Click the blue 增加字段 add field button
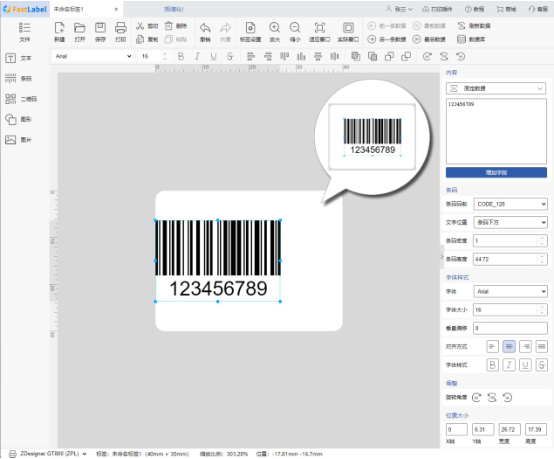The height and width of the screenshot is (459, 554). pyautogui.click(x=496, y=172)
